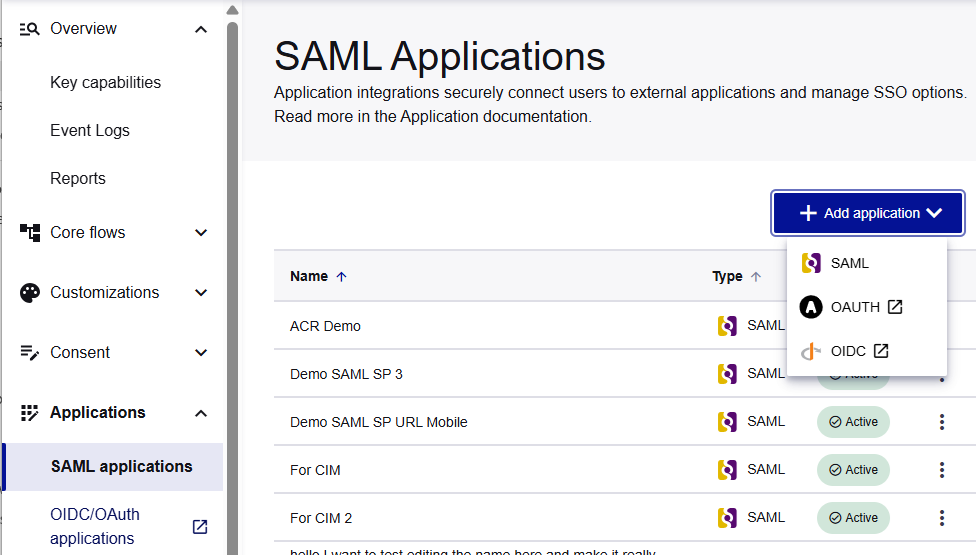Image resolution: width=976 pixels, height=555 pixels.
Task: Click the Overview search-list icon
Action: 29,29
